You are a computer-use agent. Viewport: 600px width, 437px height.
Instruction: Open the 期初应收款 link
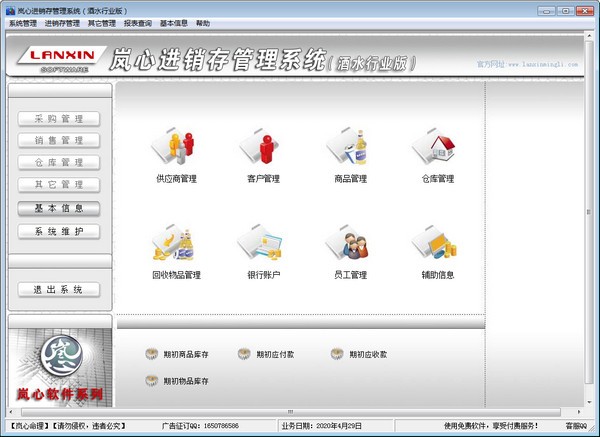click(368, 354)
